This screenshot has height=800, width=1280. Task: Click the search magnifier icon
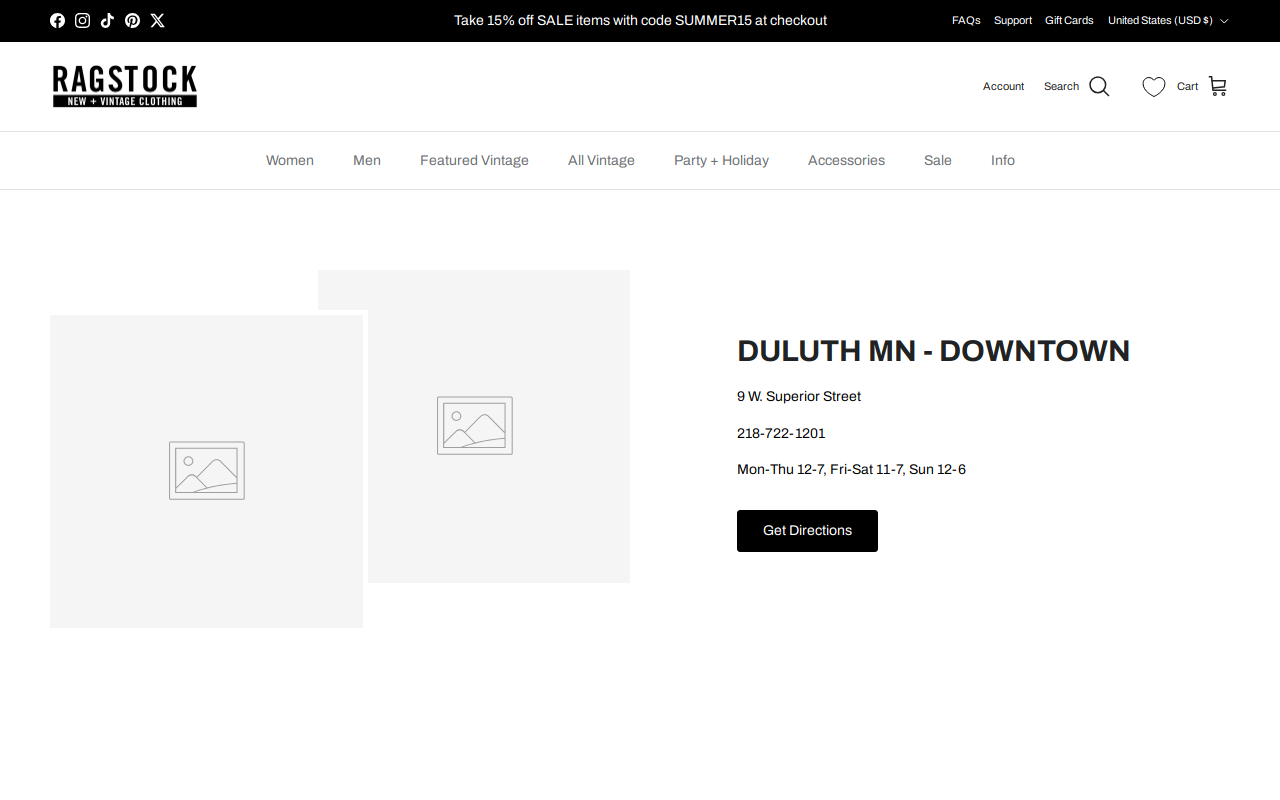(1099, 86)
